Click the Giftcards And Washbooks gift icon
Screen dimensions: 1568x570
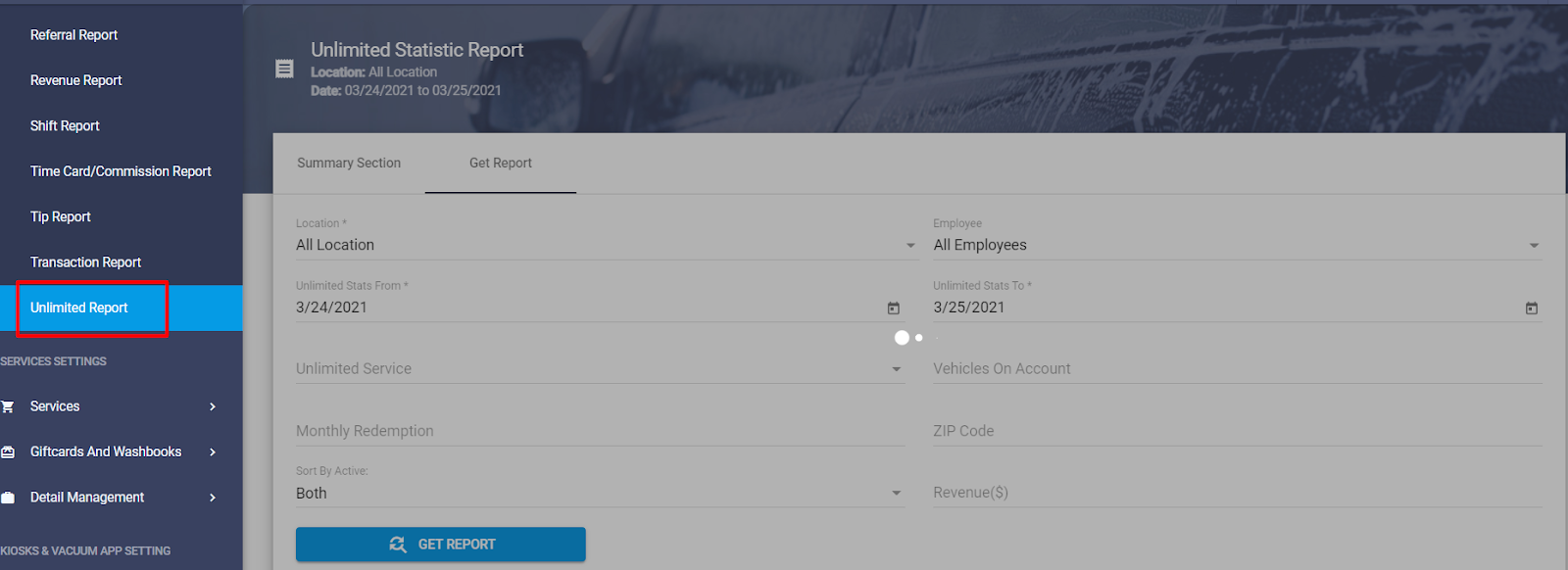[8, 452]
